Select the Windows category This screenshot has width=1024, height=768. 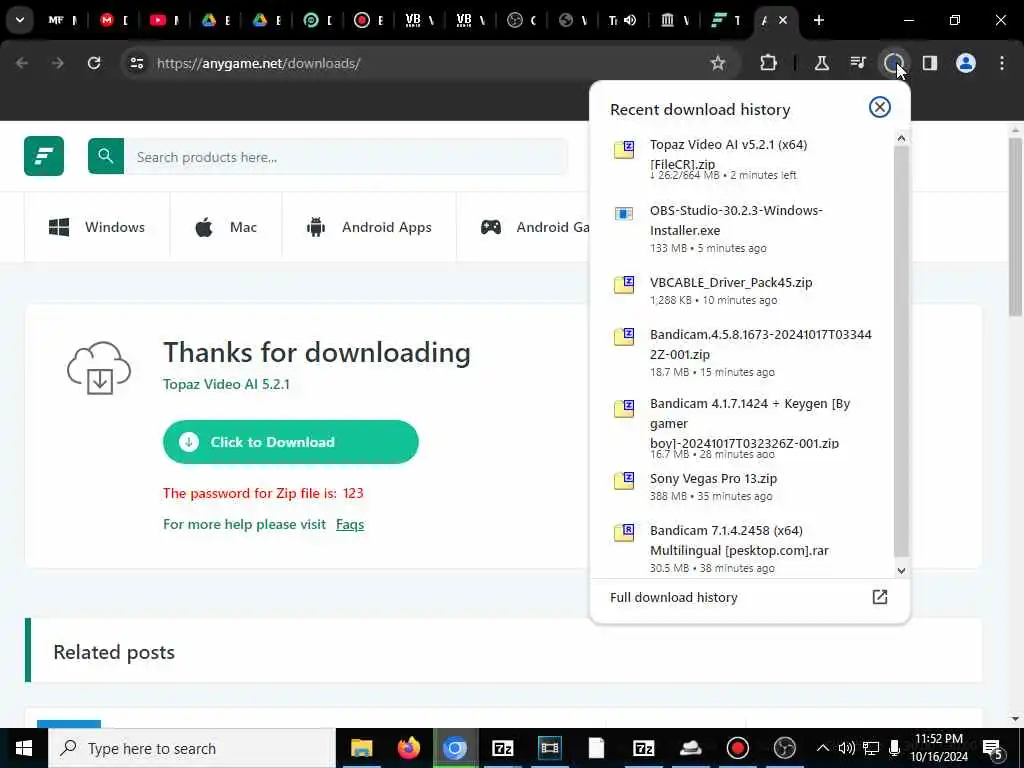coord(97,227)
